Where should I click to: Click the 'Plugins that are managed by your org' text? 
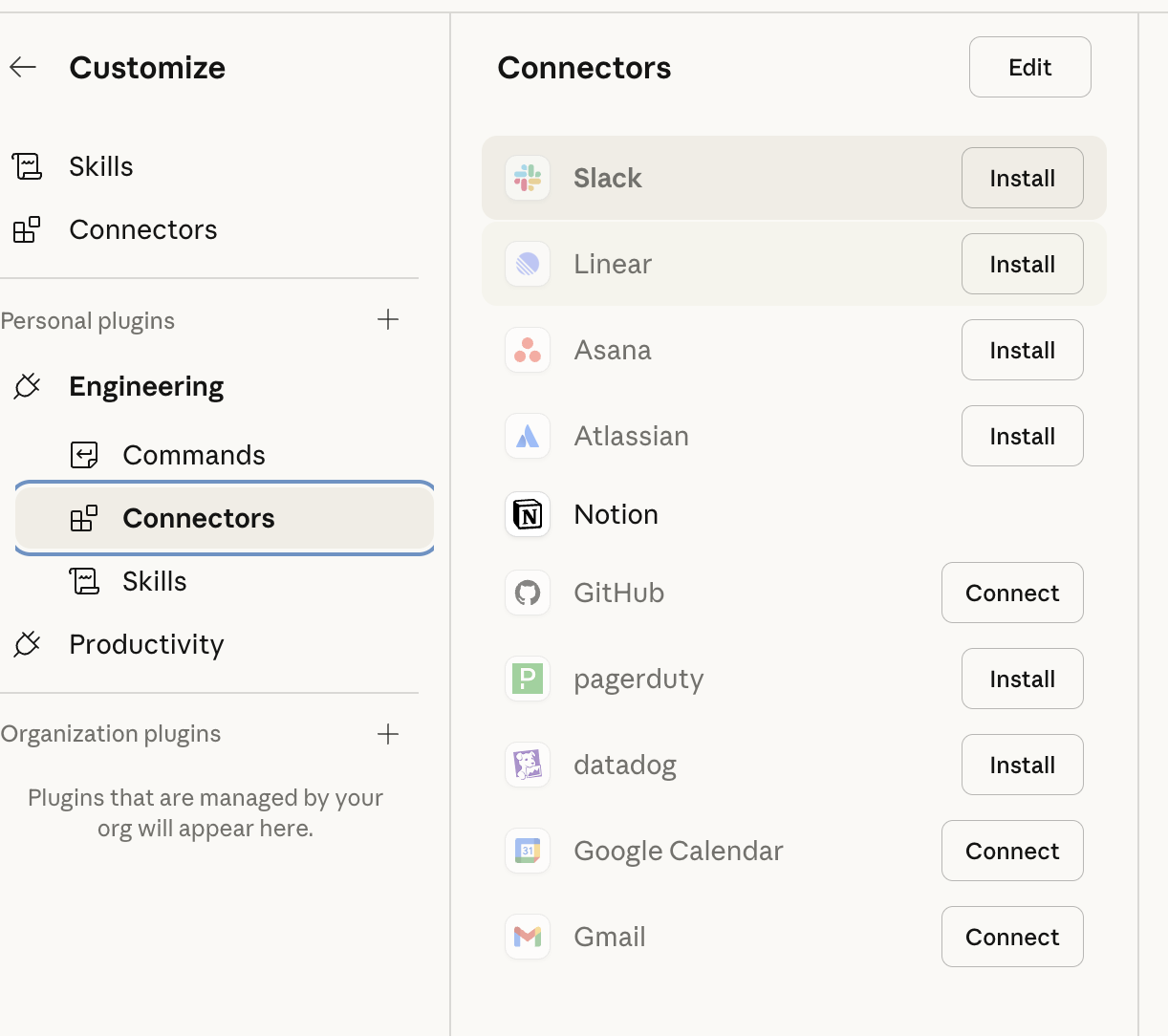pyautogui.click(x=205, y=812)
